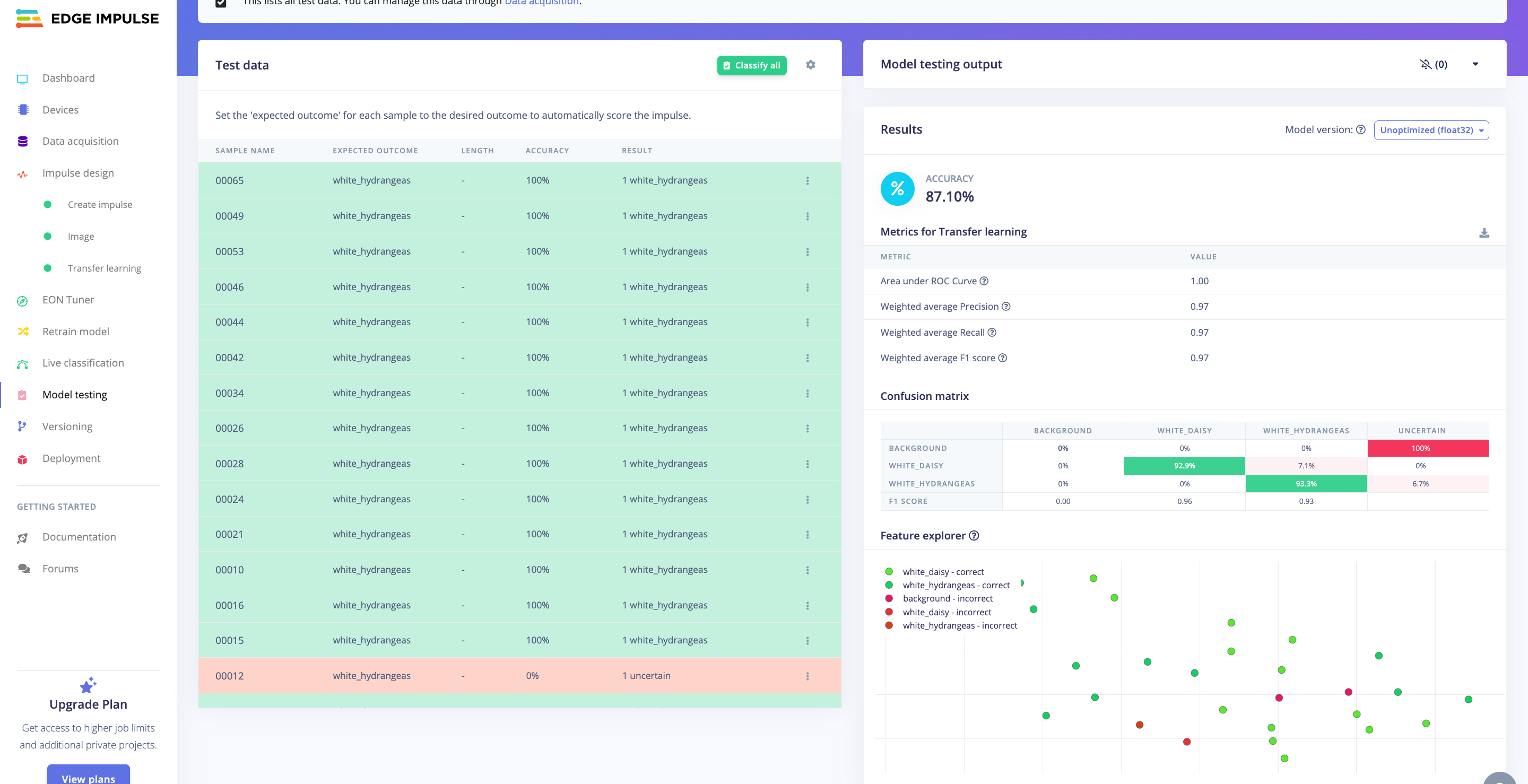Viewport: 1528px width, 784px height.
Task: Open muted notifications bell icon
Action: click(x=1425, y=64)
